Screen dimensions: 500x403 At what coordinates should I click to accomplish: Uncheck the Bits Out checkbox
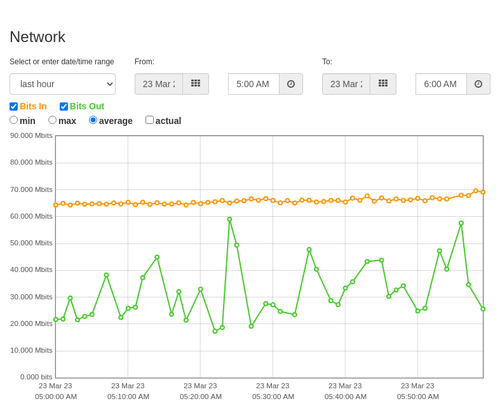tap(64, 106)
